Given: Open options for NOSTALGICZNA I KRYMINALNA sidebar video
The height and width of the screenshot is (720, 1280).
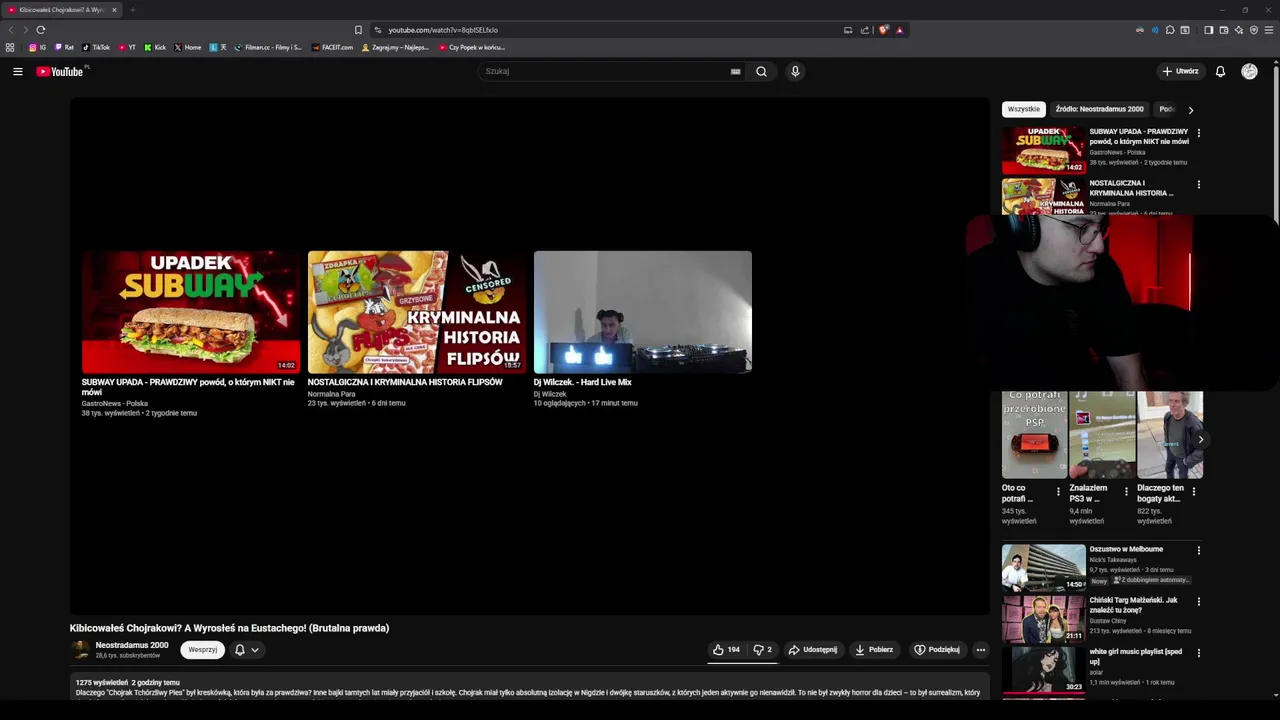Looking at the screenshot, I should pos(1198,185).
